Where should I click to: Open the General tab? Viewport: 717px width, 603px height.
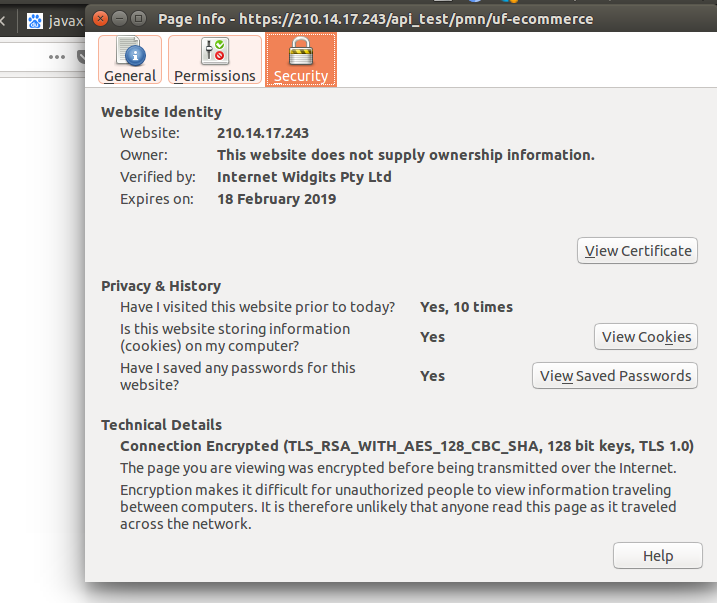130,59
